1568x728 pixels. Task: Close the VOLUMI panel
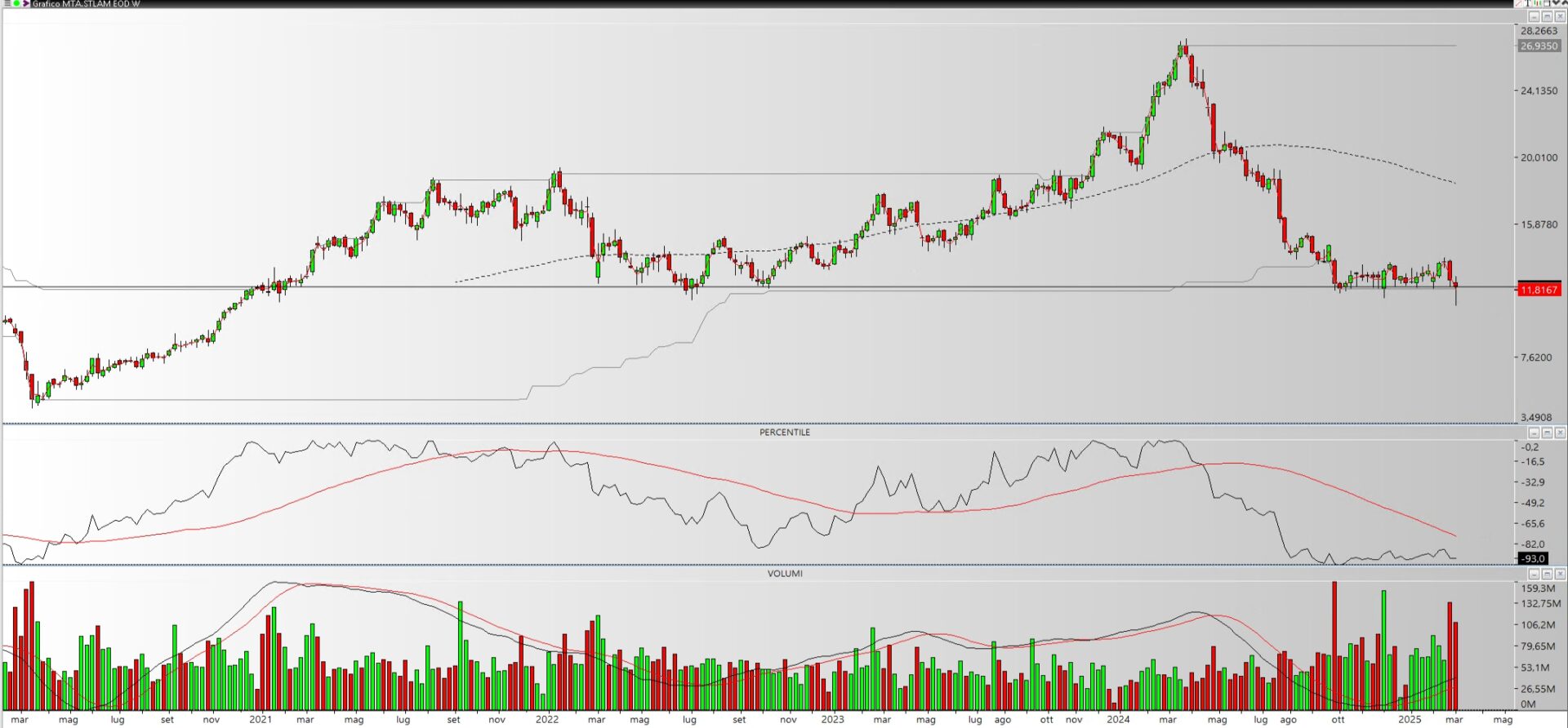click(1560, 574)
